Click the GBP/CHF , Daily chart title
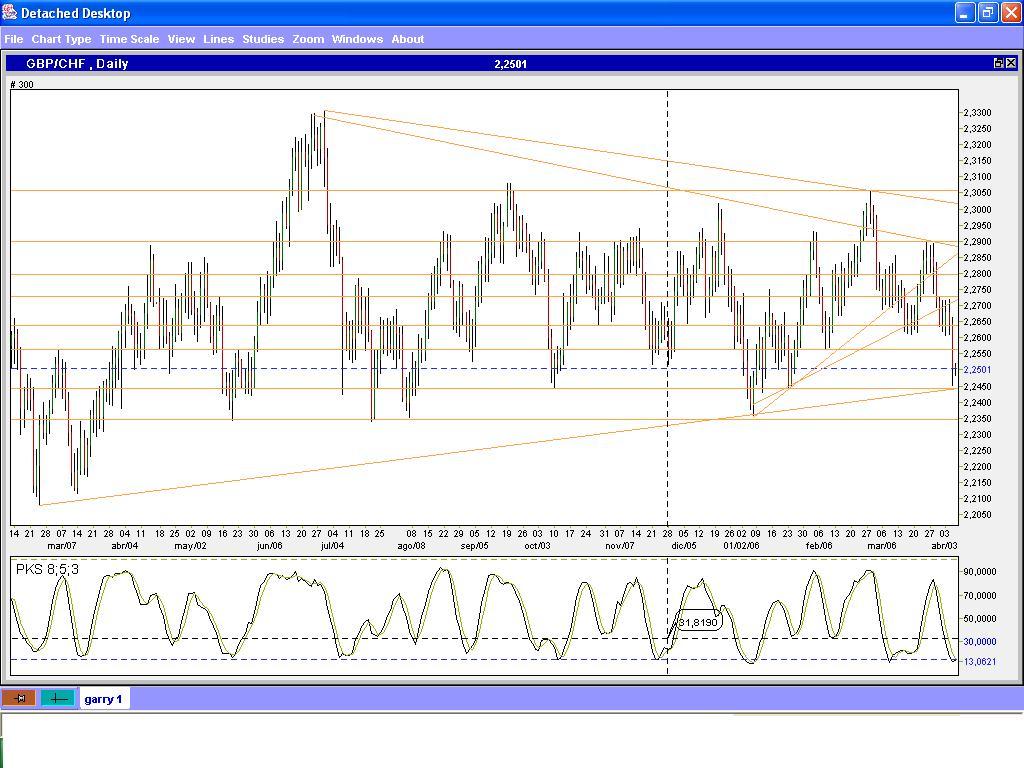Viewport: 1024px width, 768px height. pyautogui.click(x=77, y=63)
